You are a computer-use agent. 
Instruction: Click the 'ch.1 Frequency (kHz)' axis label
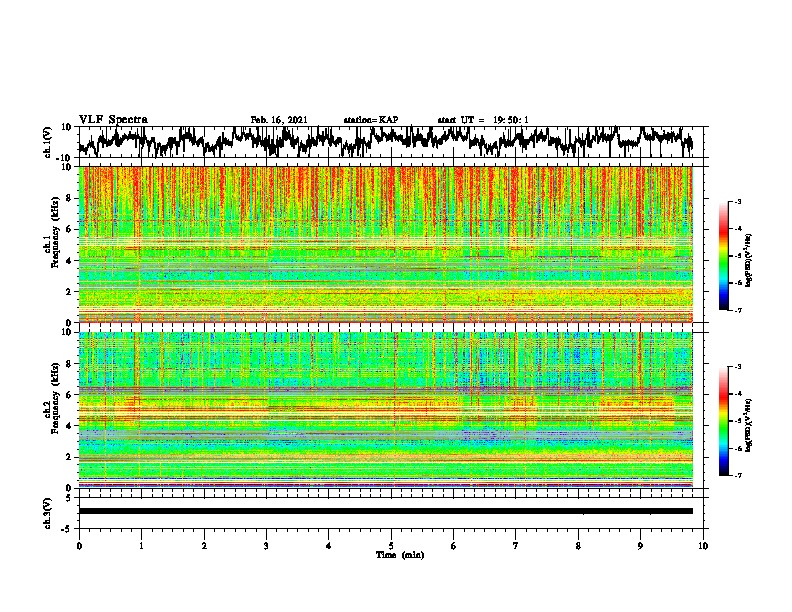(52, 232)
